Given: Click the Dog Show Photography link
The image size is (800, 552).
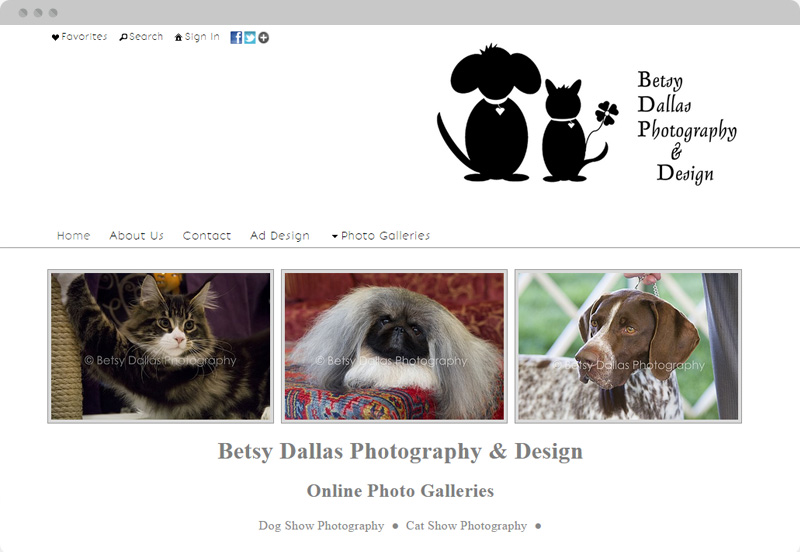Looking at the screenshot, I should click(321, 525).
